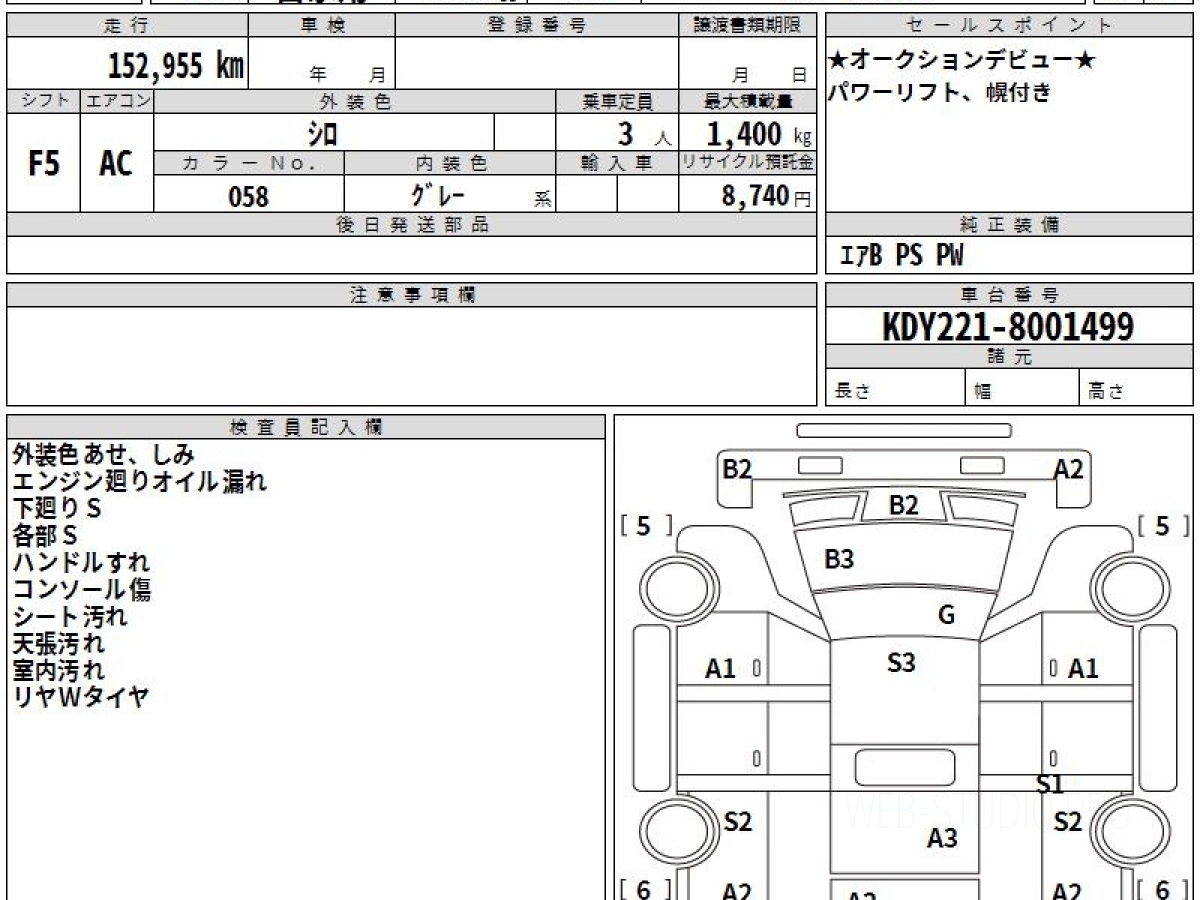
Task: Click the S3 mark on the cab roof
Action: [x=901, y=662]
